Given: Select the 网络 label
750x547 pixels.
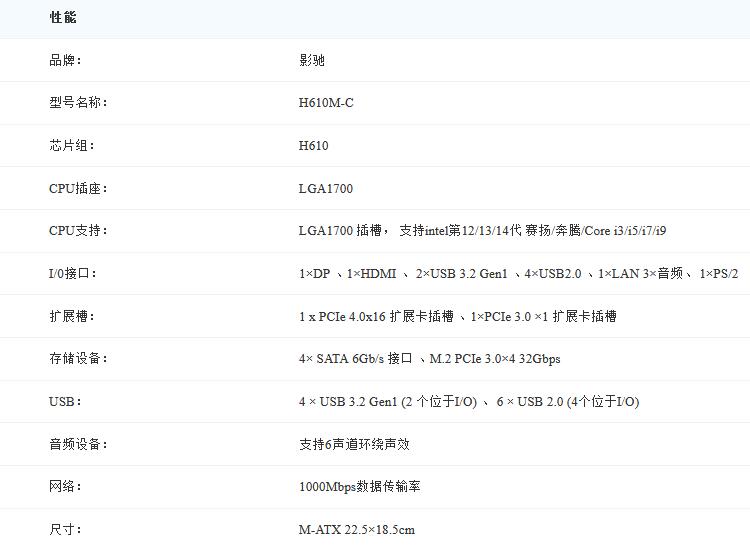Looking at the screenshot, I should pos(65,486).
